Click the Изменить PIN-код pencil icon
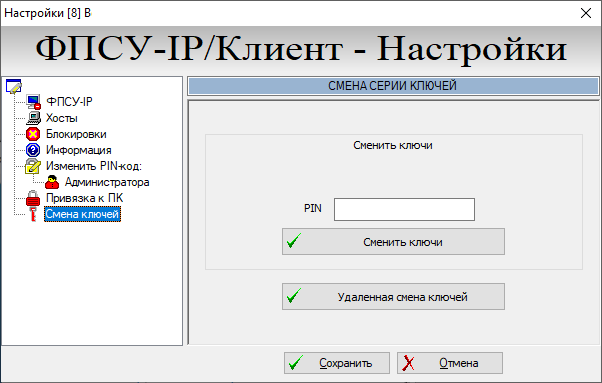602x383 pixels. pyautogui.click(x=33, y=166)
